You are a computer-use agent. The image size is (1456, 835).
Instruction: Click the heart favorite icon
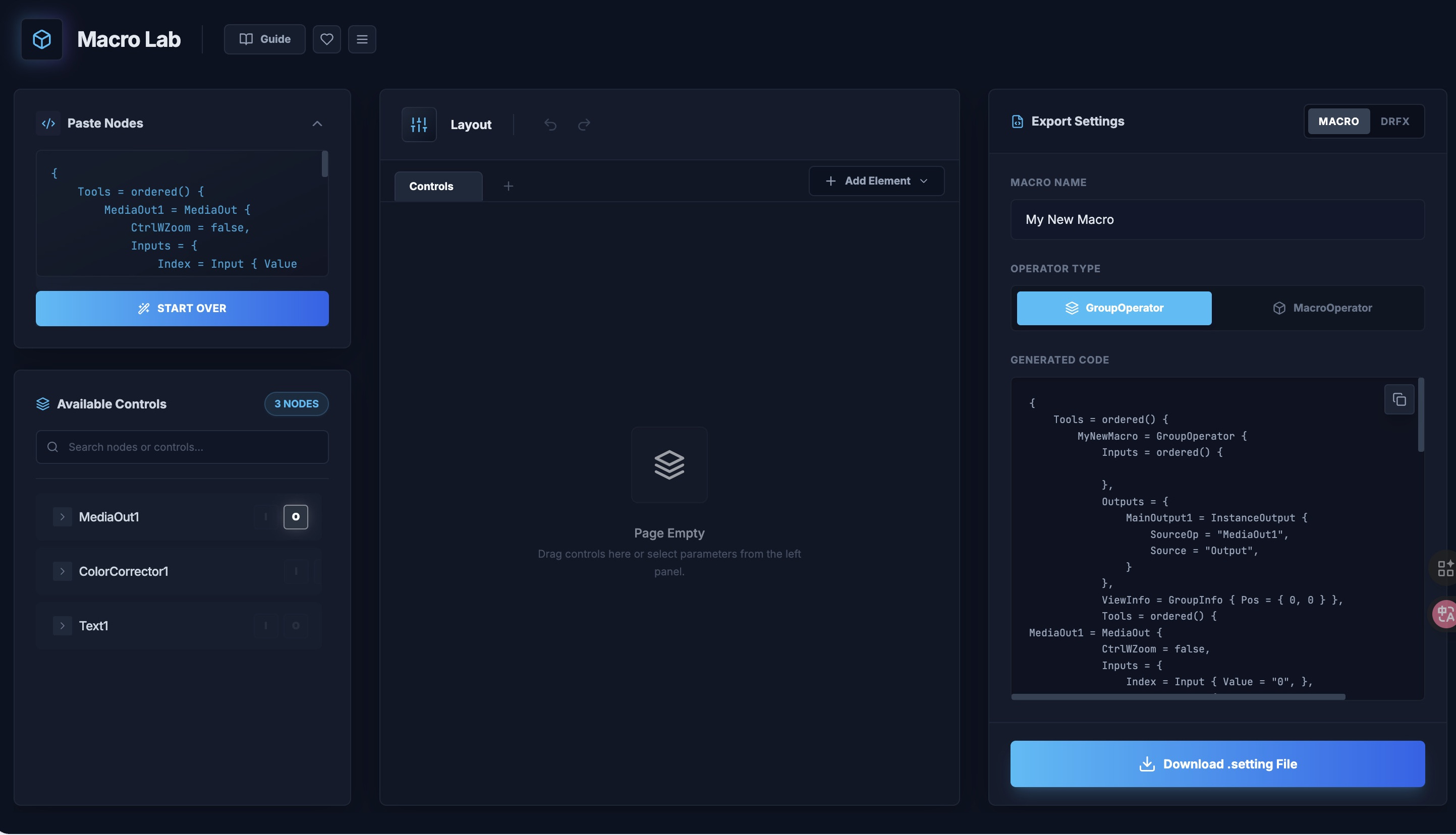[326, 39]
